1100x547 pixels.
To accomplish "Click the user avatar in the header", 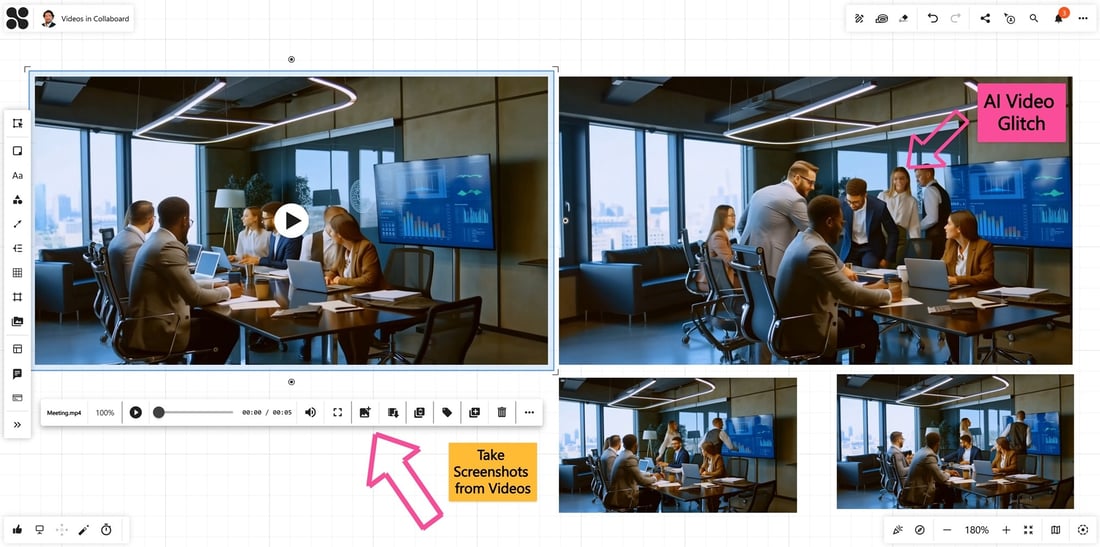I will (48, 19).
